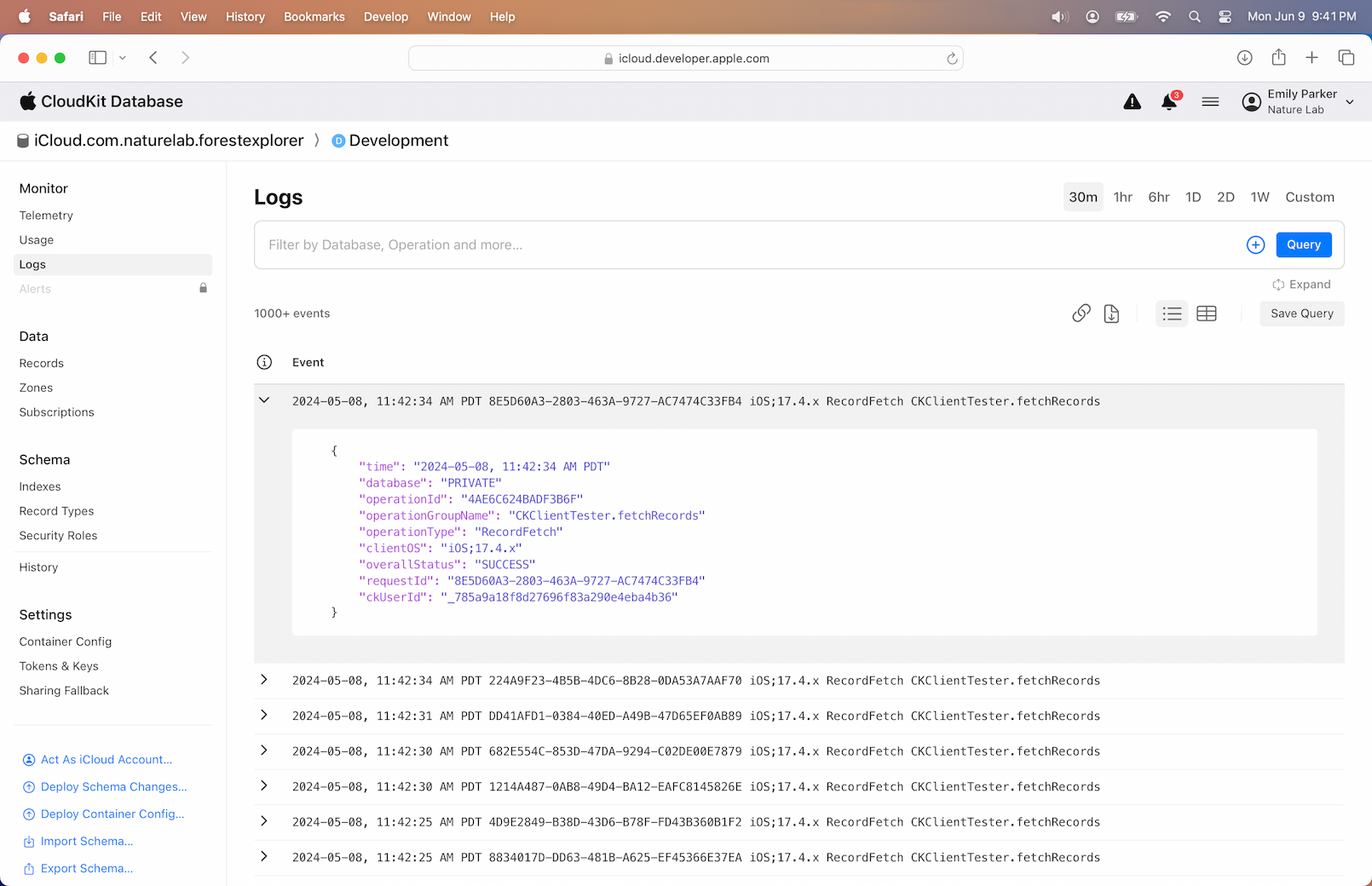Click the warning triangle alert icon
This screenshot has height=886, width=1372.
(x=1132, y=102)
